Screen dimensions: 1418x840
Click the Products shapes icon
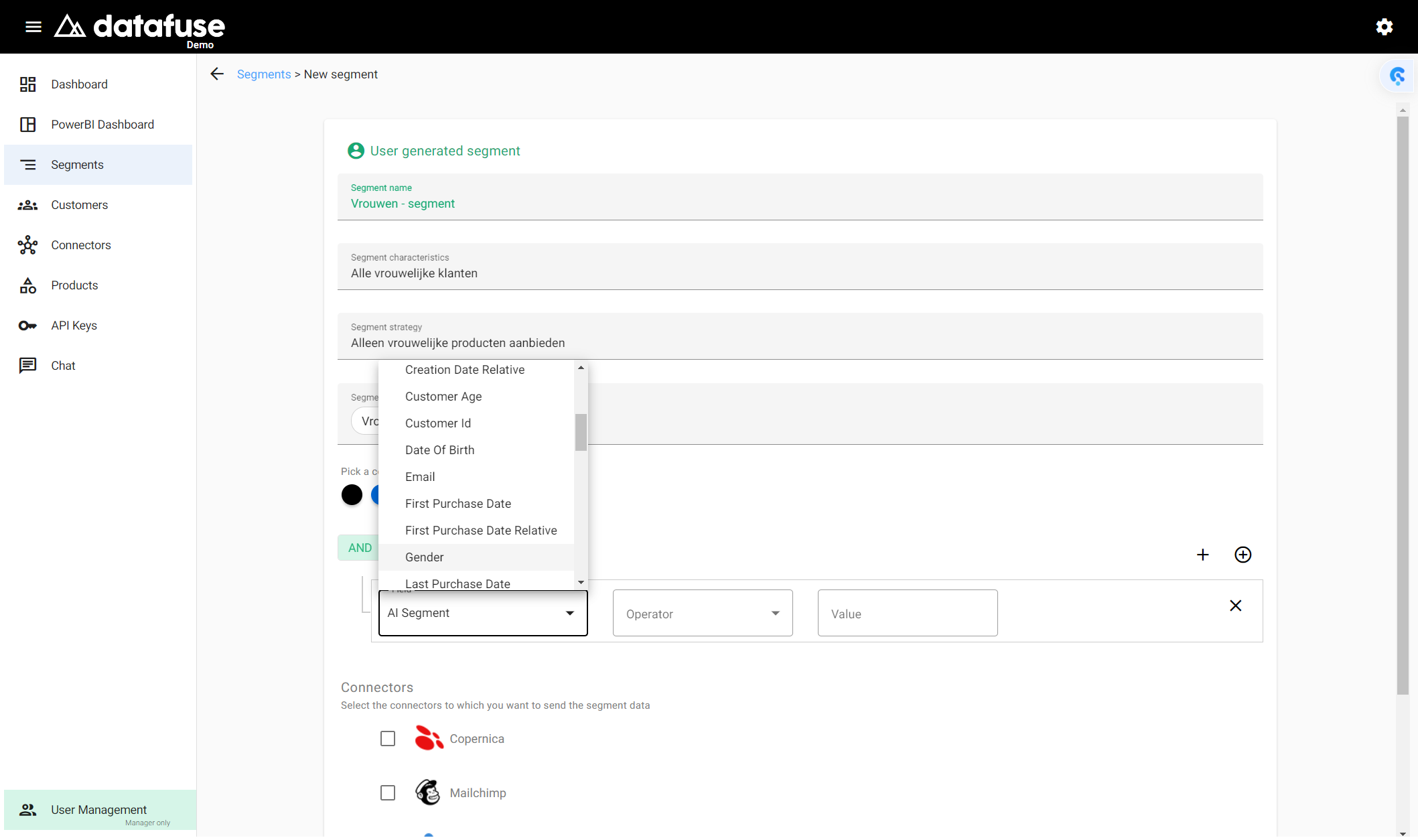[27, 285]
